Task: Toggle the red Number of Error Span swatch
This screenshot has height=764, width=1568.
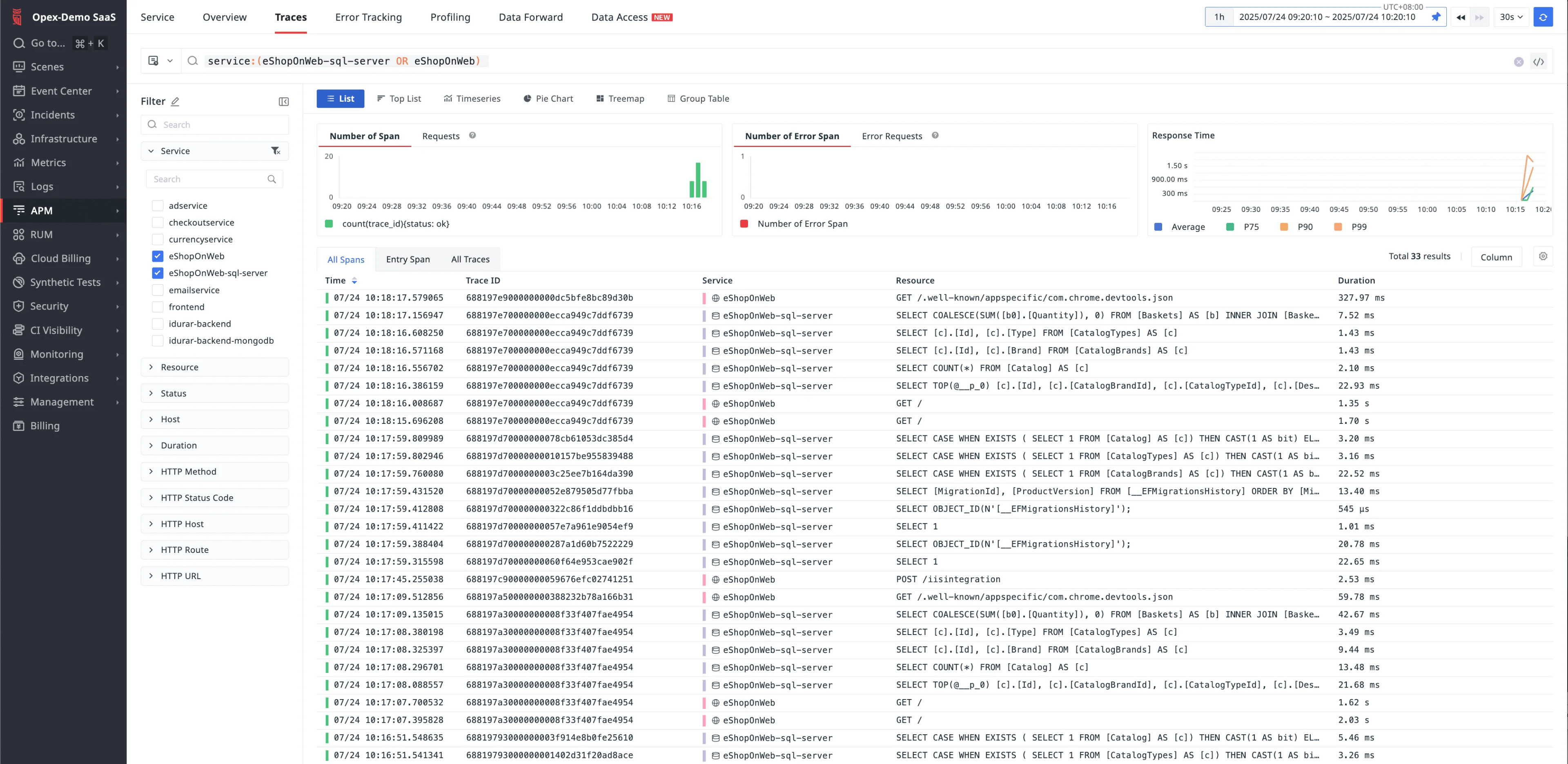Action: click(744, 224)
